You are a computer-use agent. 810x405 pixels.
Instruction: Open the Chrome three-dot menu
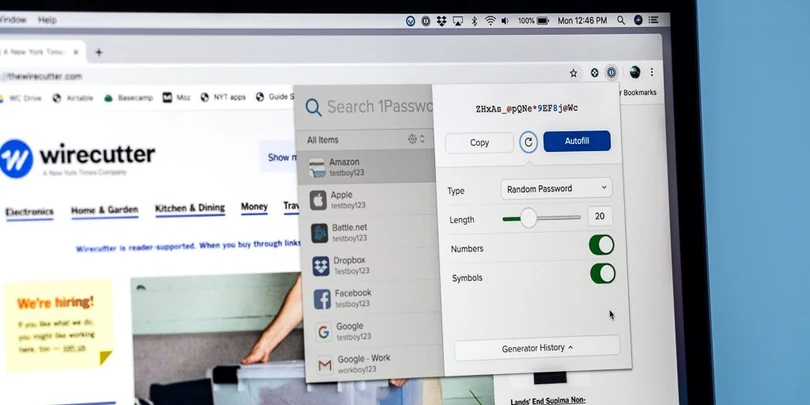tap(652, 72)
